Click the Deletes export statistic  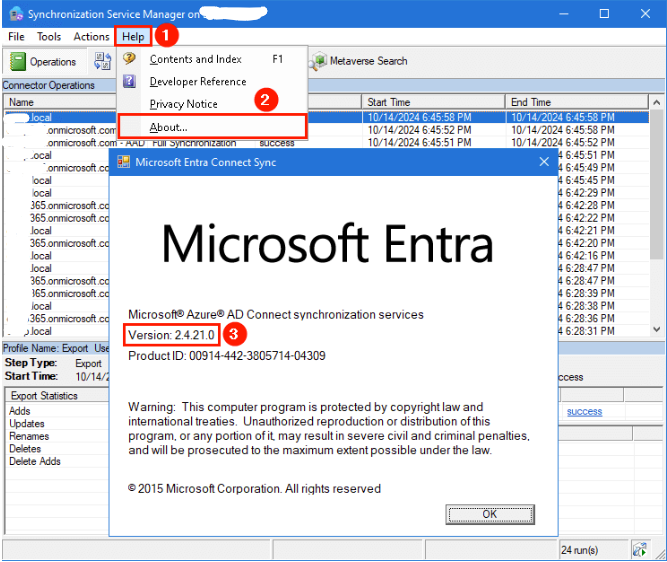pyautogui.click(x=25, y=449)
